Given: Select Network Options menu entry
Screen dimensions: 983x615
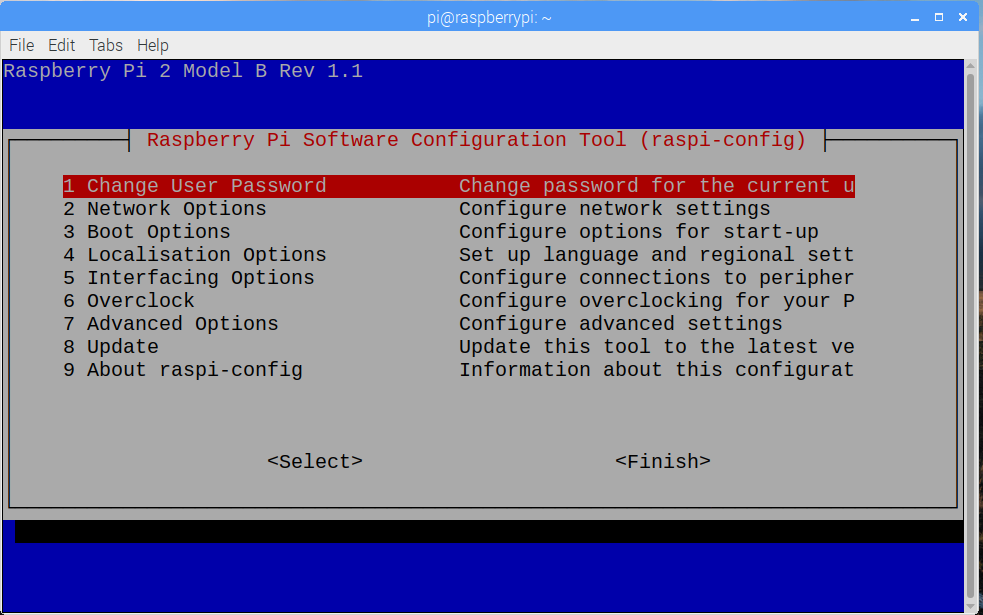Looking at the screenshot, I should (x=164, y=209).
